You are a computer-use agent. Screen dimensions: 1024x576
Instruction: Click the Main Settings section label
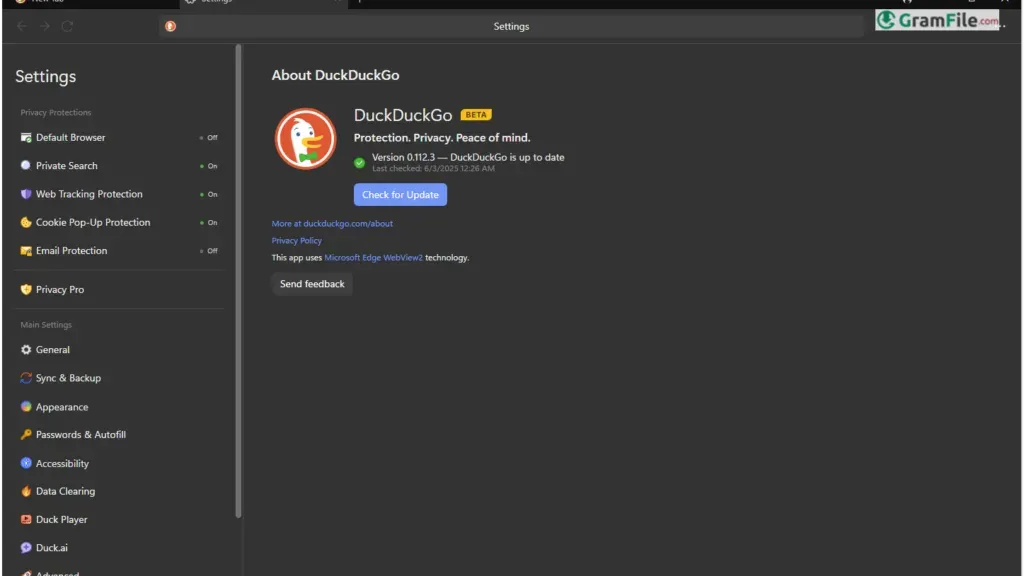pyautogui.click(x=46, y=325)
